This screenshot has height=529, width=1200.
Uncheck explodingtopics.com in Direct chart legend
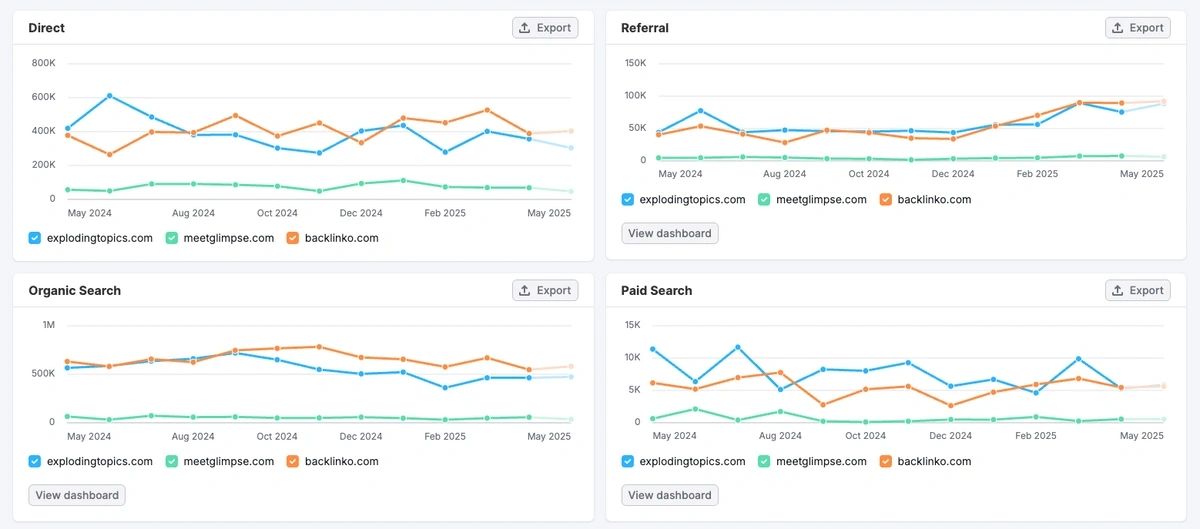[35, 238]
